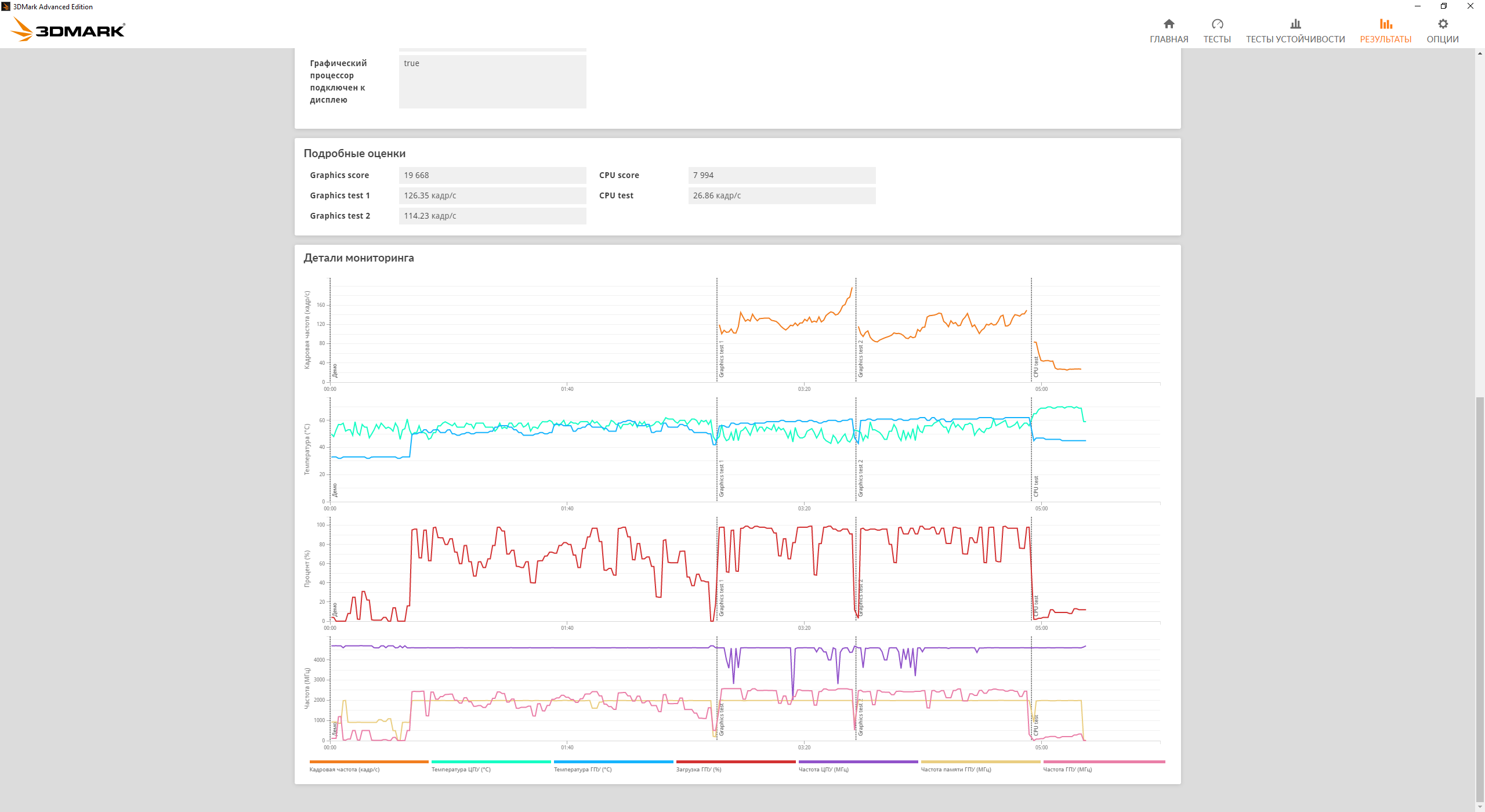Click the purple Частота ЦПУ legend swatch
The image size is (1485, 812).
pyautogui.click(x=858, y=762)
